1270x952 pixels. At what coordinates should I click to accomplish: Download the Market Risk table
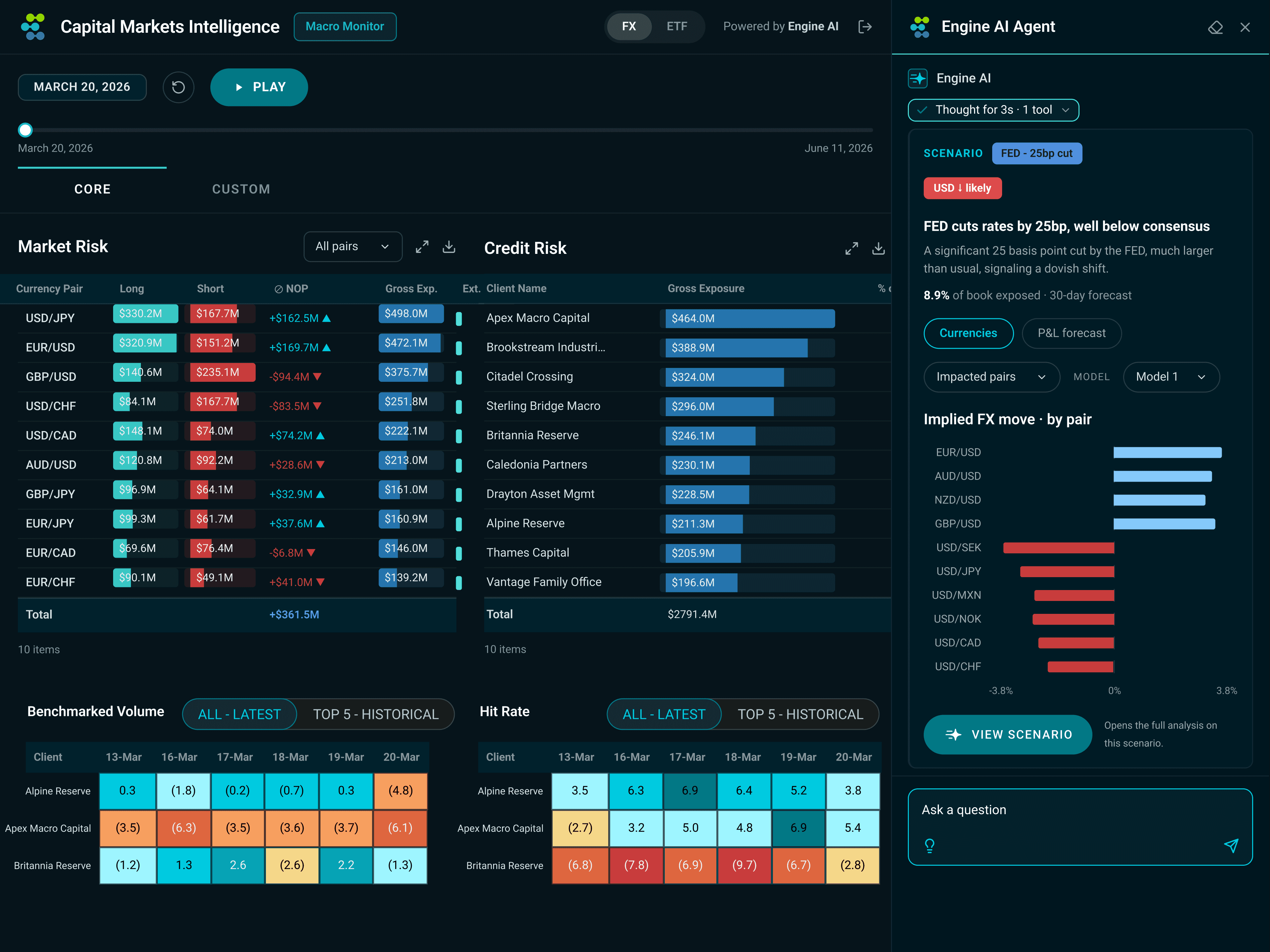pyautogui.click(x=449, y=247)
